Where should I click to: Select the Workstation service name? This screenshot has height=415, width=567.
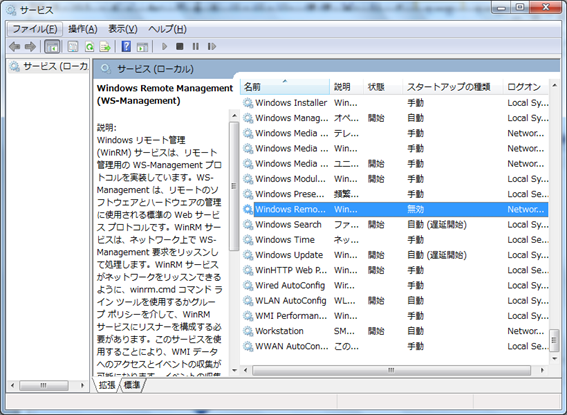pos(279,331)
